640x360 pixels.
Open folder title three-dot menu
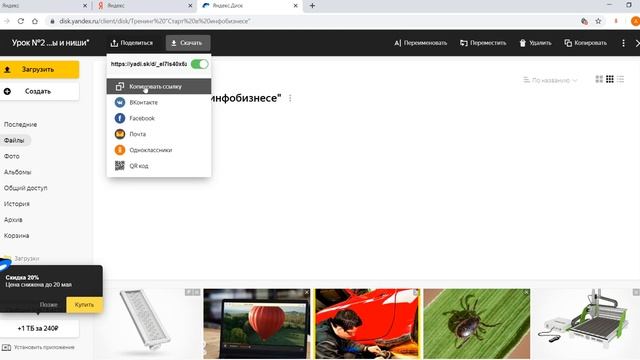click(x=290, y=98)
